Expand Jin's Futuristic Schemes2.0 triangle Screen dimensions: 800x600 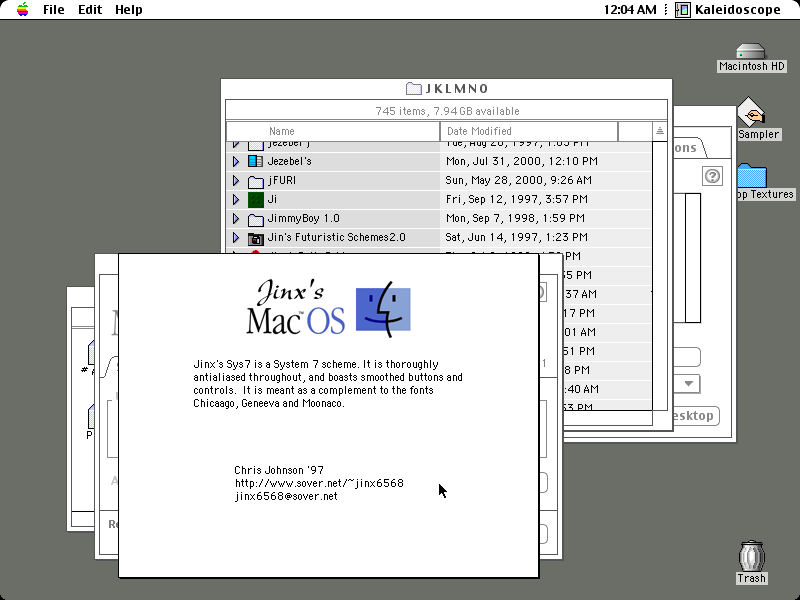click(x=236, y=237)
